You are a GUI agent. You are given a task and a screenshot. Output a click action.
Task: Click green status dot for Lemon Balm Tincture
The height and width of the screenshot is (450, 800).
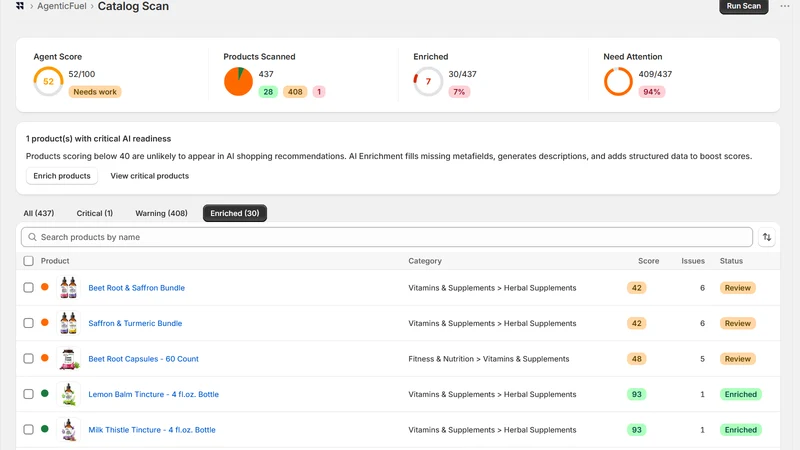click(45, 393)
